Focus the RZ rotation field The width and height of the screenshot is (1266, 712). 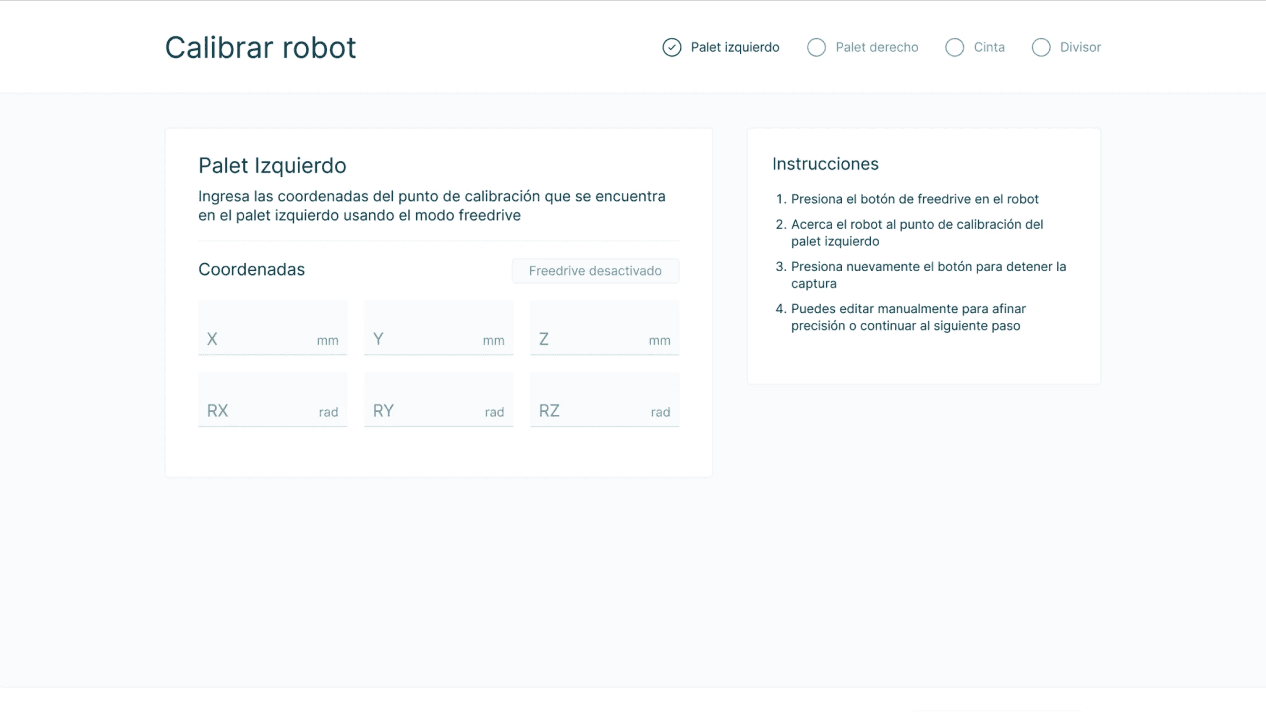pyautogui.click(x=605, y=400)
